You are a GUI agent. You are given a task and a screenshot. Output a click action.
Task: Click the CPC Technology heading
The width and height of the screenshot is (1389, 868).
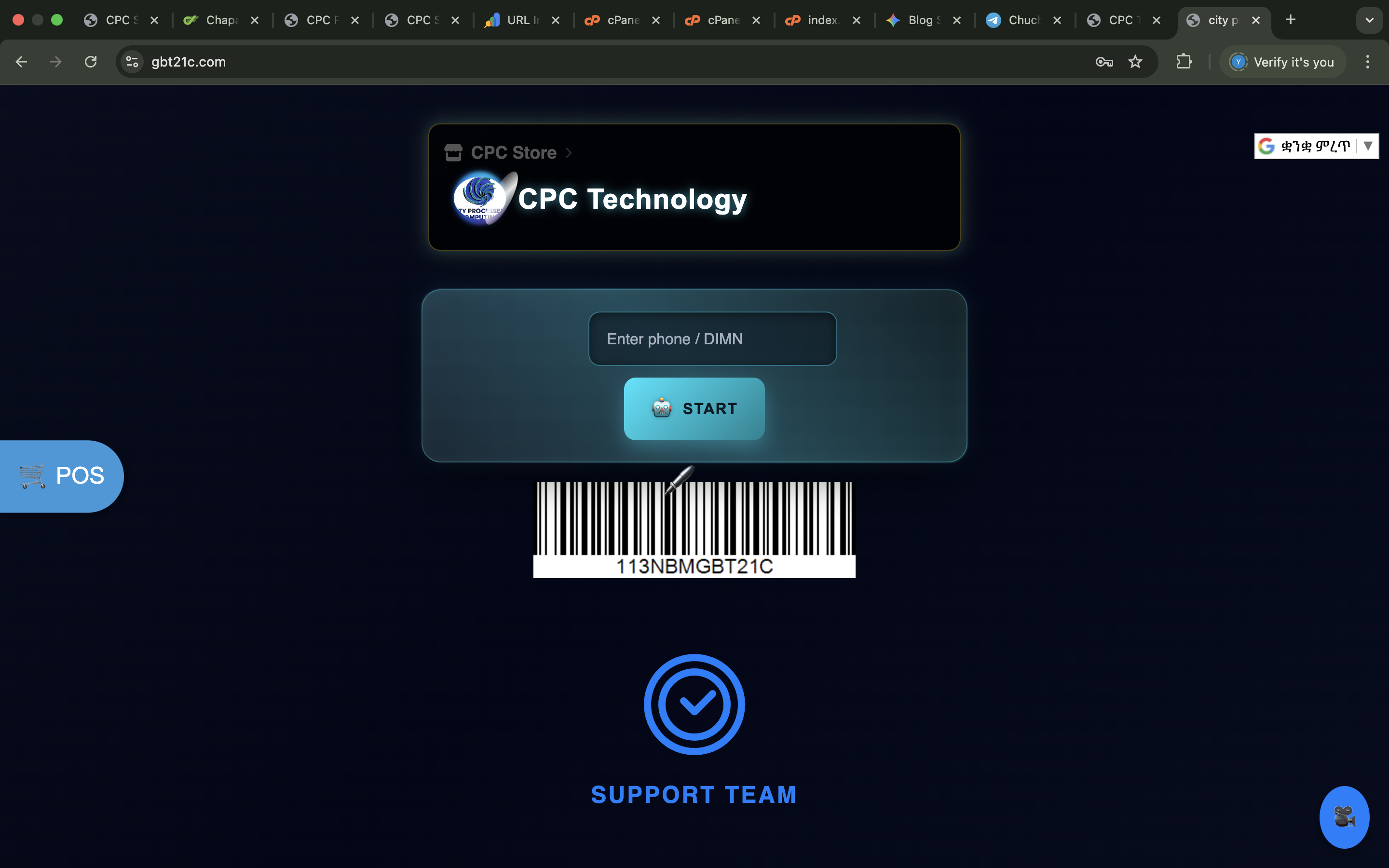point(632,199)
